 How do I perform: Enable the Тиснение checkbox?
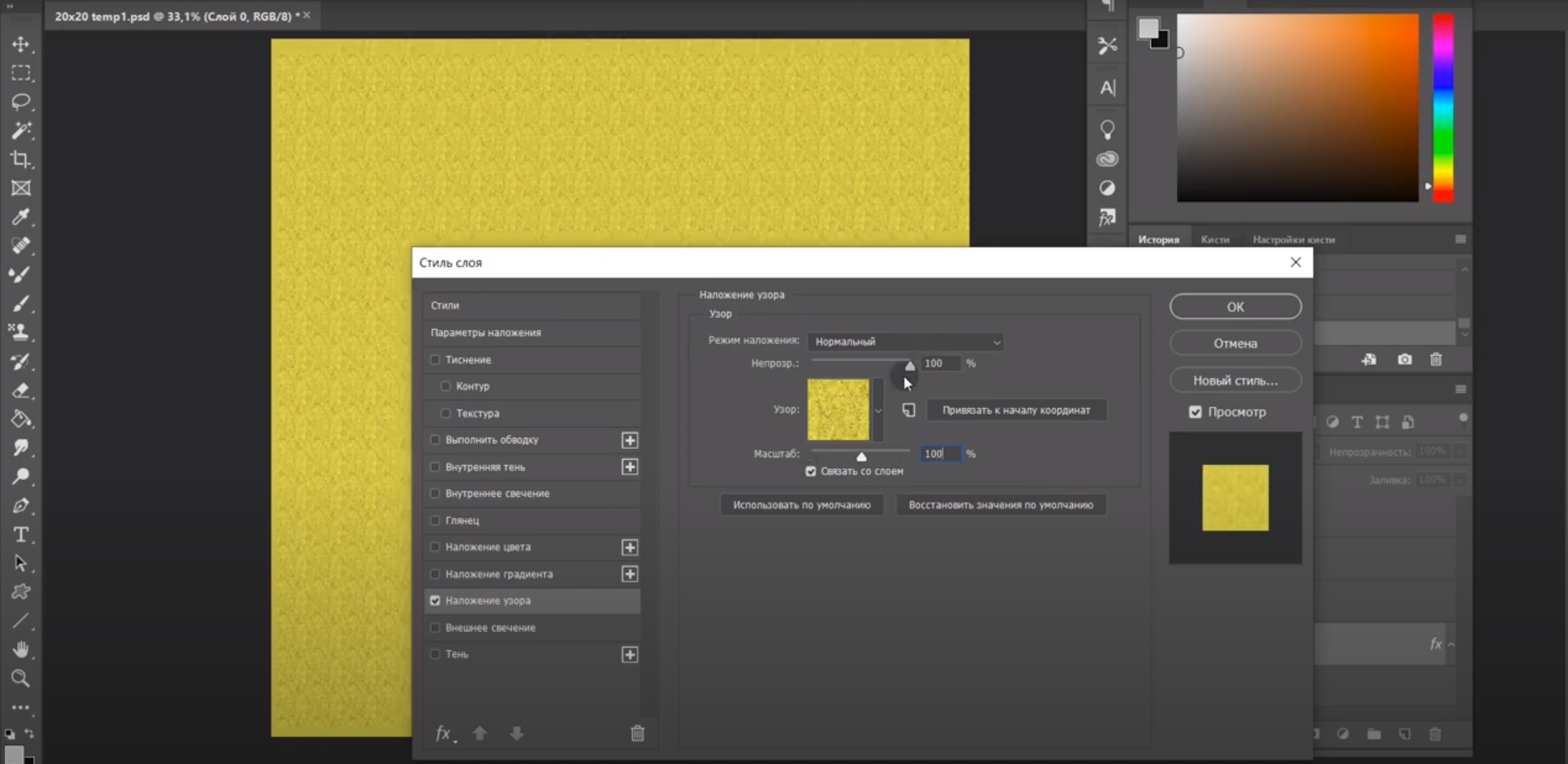click(435, 359)
